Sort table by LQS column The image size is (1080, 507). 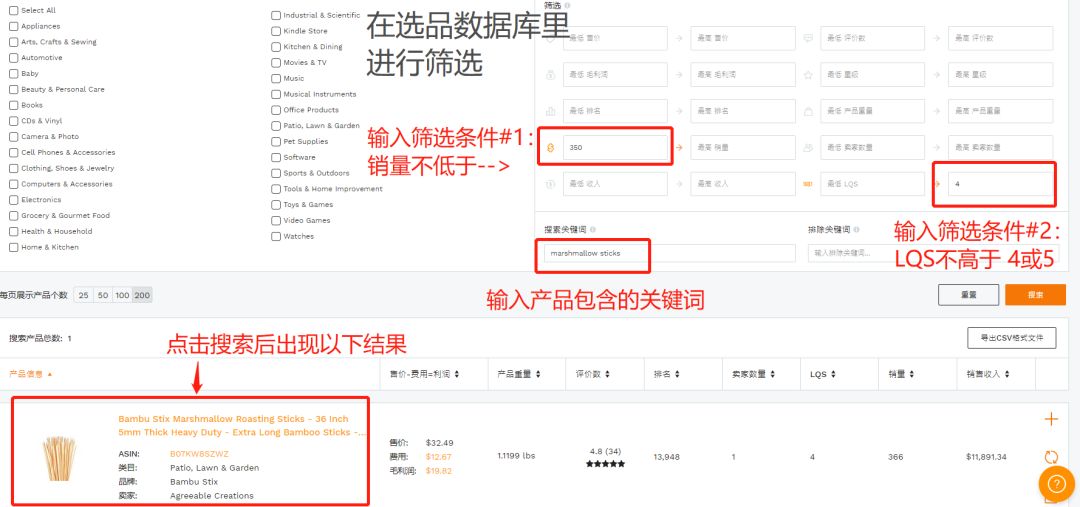click(823, 374)
